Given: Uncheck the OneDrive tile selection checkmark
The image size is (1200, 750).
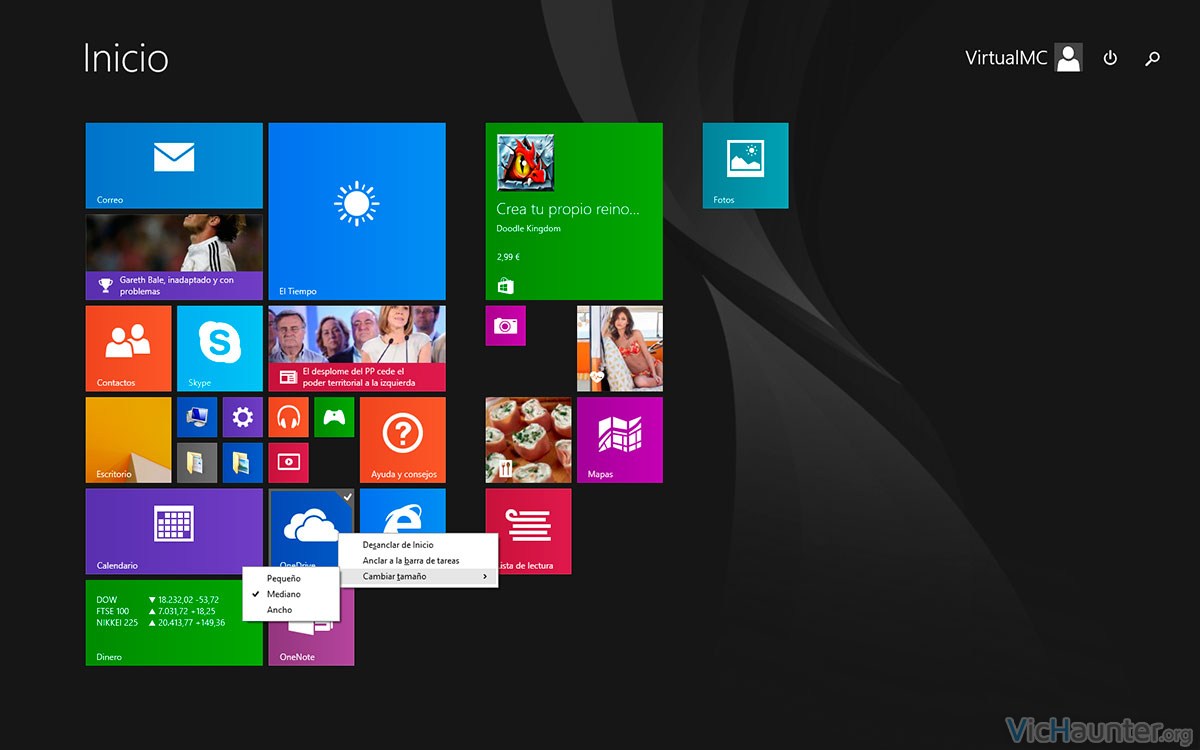Looking at the screenshot, I should coord(346,496).
